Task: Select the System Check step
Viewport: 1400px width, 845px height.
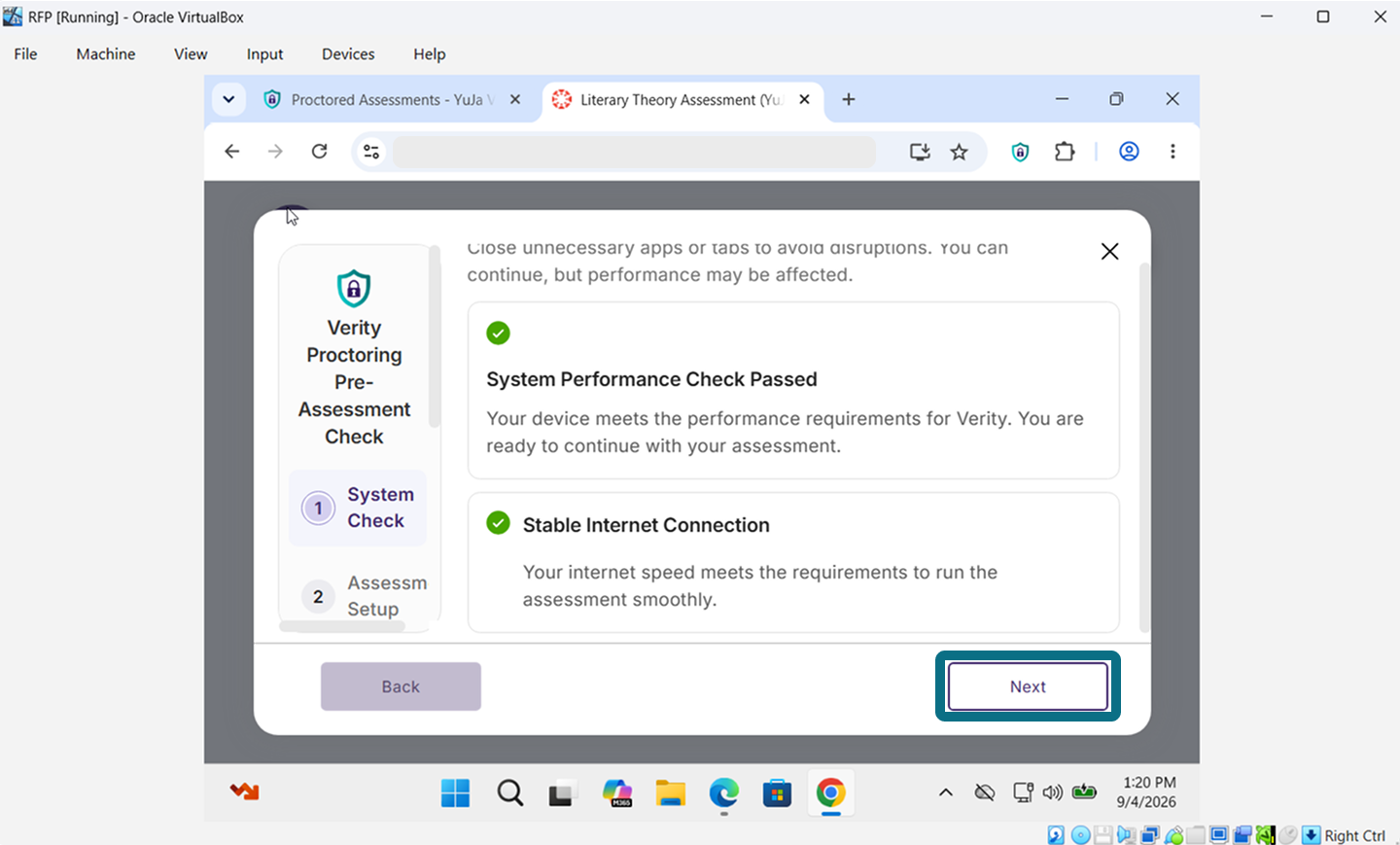Action: [358, 508]
